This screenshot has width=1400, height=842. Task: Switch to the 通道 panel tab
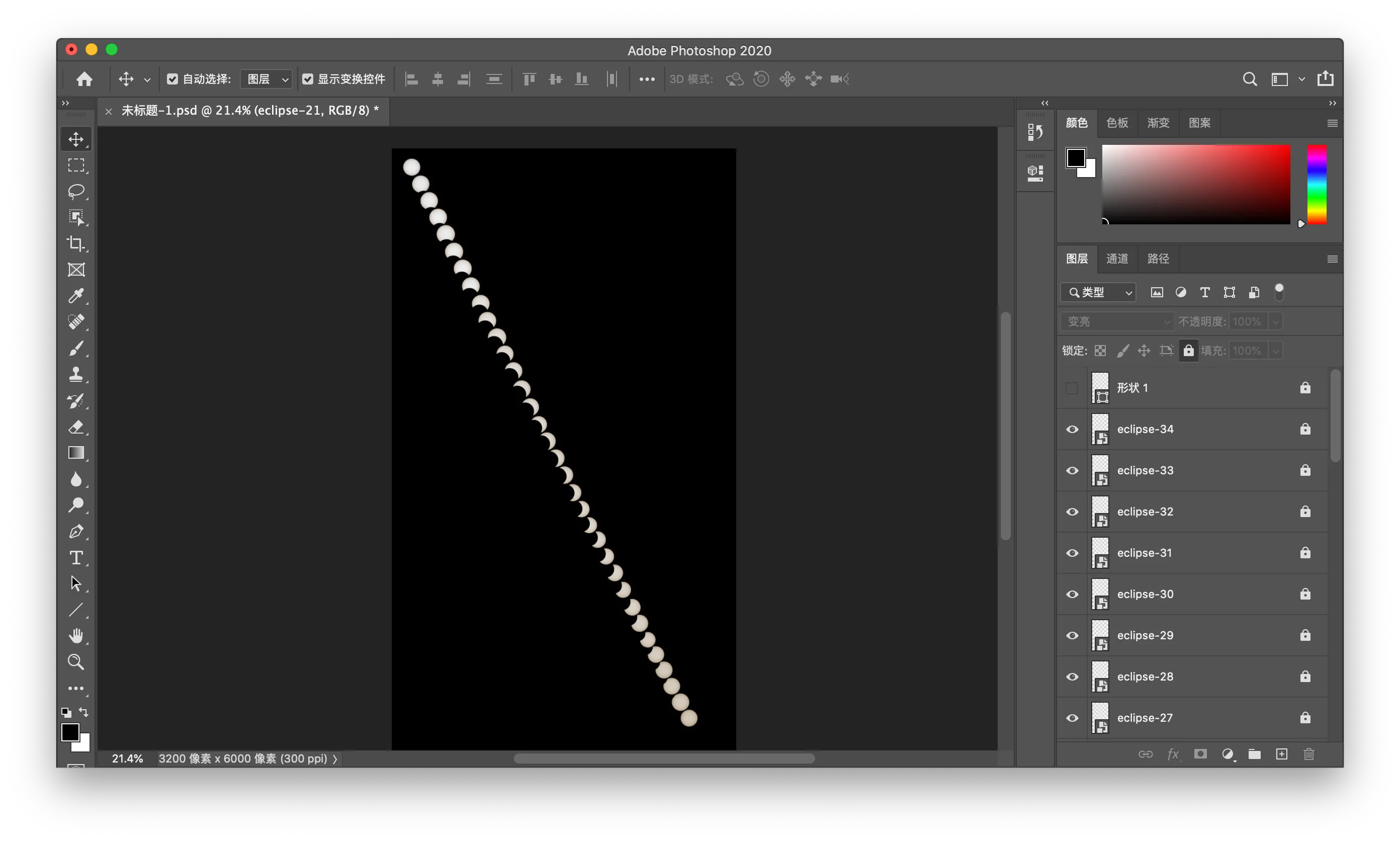tap(1116, 258)
